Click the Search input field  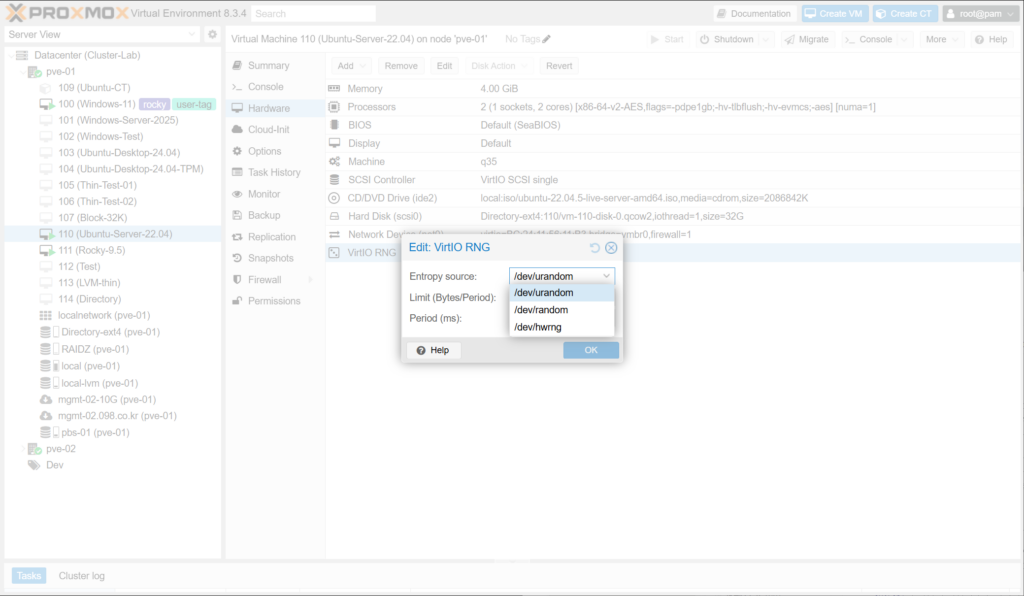(x=313, y=14)
